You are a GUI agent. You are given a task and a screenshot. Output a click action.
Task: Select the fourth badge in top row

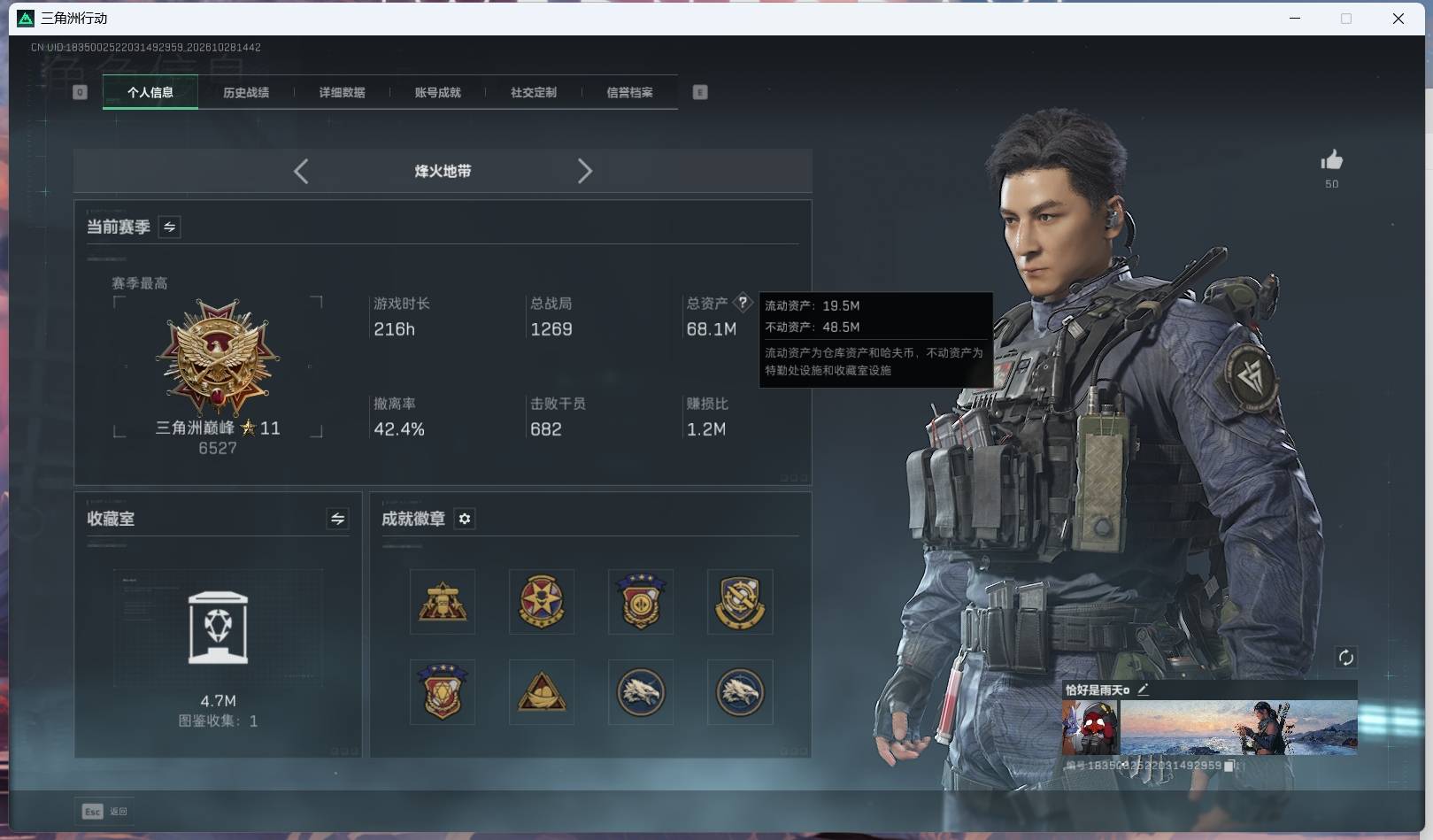(740, 602)
